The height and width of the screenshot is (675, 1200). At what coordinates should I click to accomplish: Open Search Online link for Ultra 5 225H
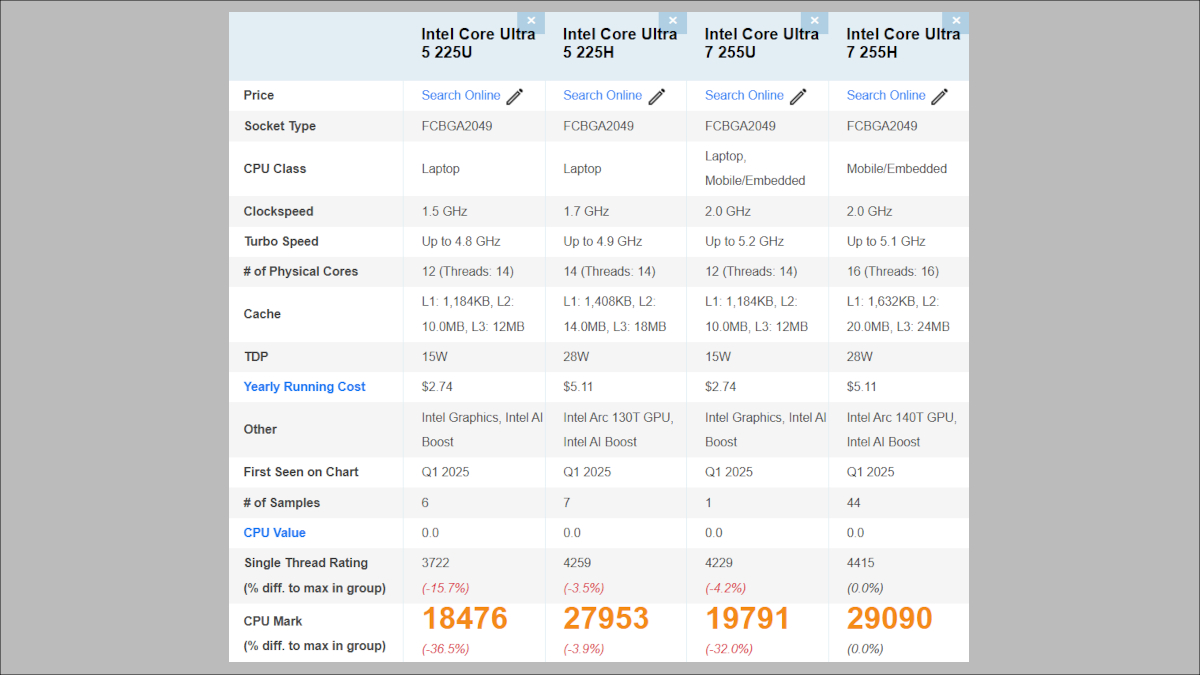pos(602,95)
